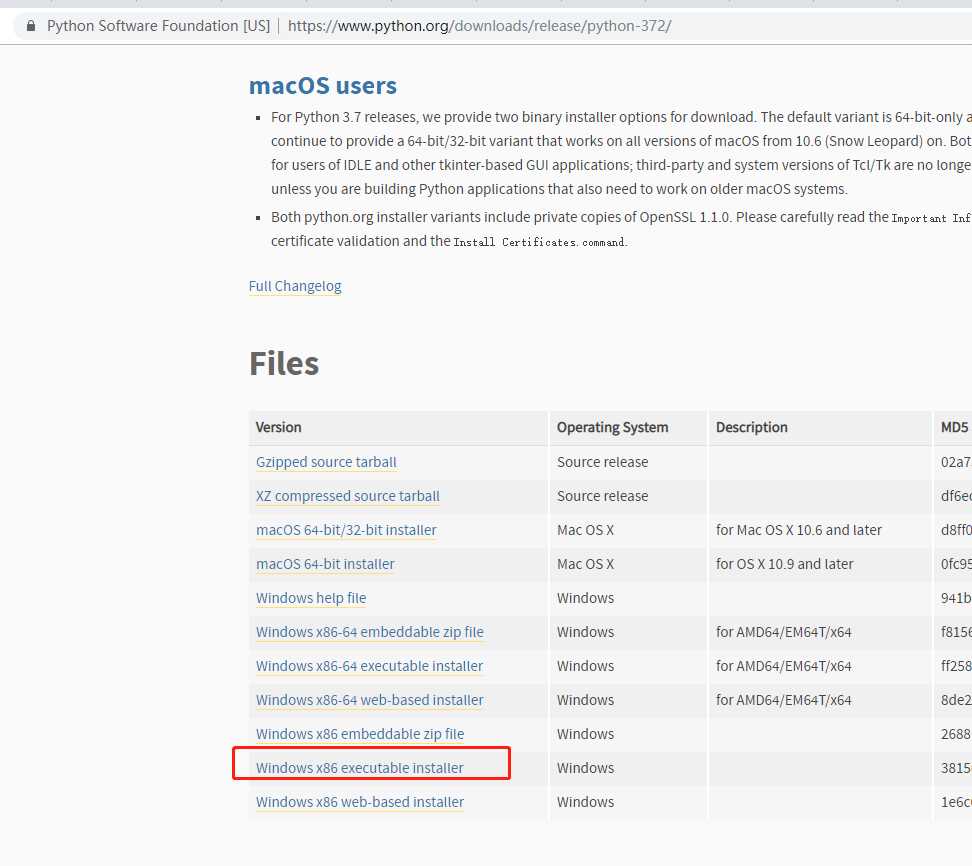The width and height of the screenshot is (972, 866).
Task: Click 'Source release' in Gzipped tarball row
Action: (603, 462)
